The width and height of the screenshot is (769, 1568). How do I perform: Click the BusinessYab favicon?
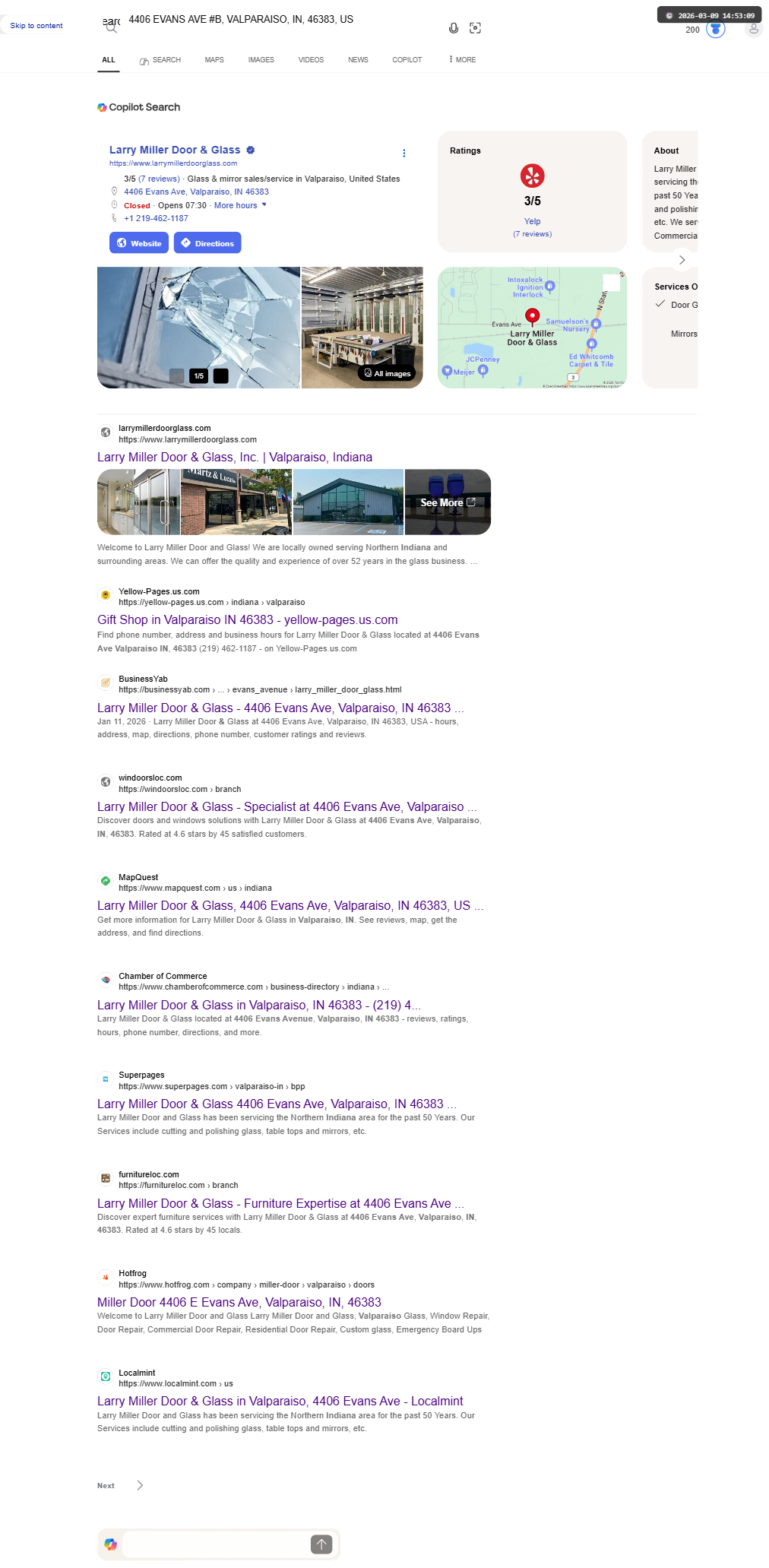click(x=106, y=683)
